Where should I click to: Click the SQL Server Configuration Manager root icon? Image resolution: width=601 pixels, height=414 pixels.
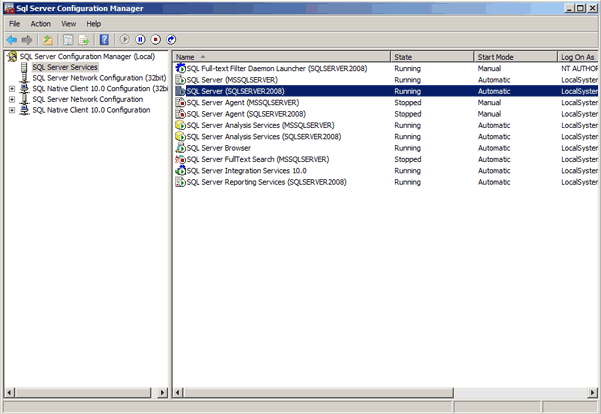12,56
